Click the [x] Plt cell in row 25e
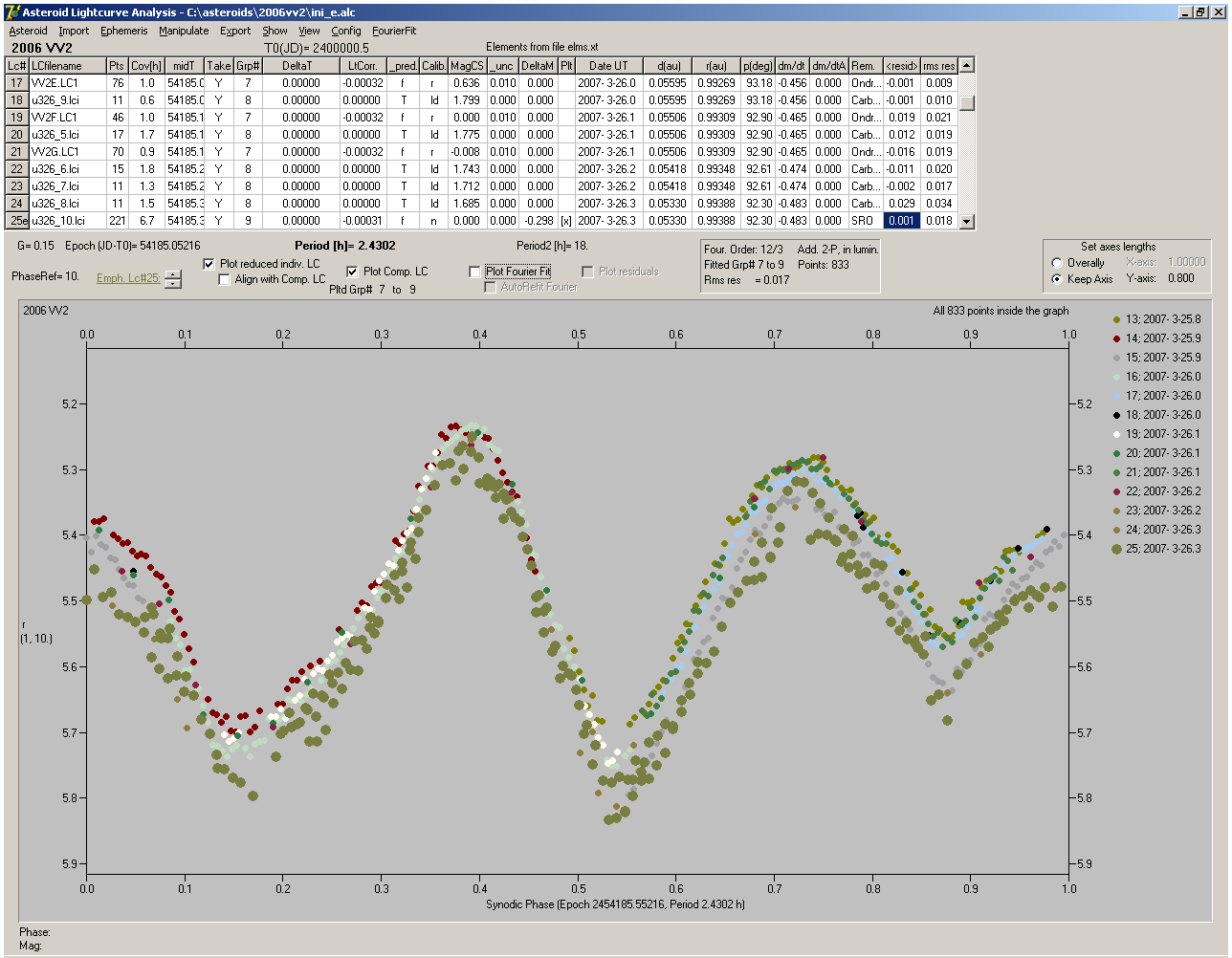Screen dimensions: 1232x958 pyautogui.click(x=566, y=221)
